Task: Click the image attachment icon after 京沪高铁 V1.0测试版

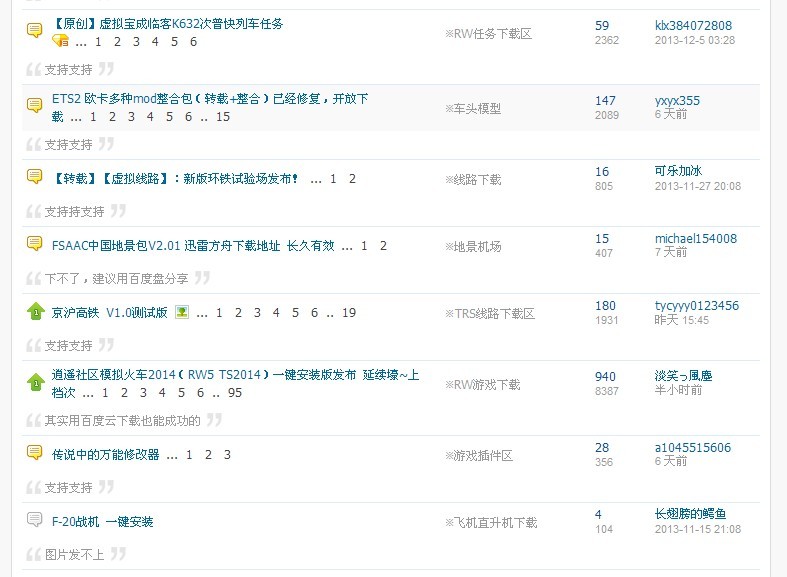Action: point(182,312)
